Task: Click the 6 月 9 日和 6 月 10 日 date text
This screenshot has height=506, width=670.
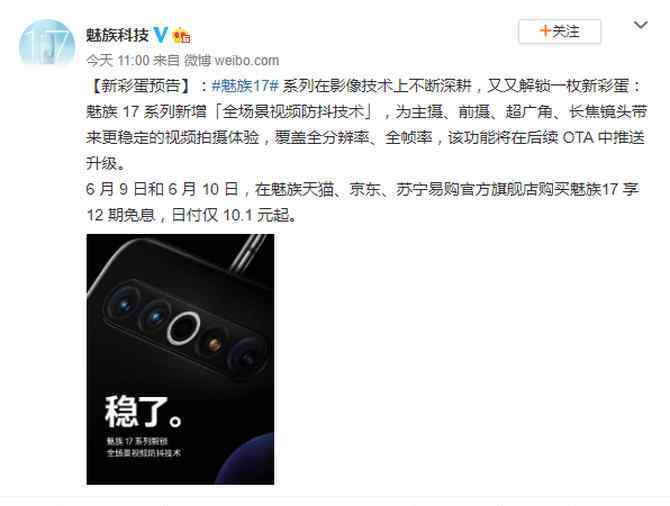Action: [162, 189]
